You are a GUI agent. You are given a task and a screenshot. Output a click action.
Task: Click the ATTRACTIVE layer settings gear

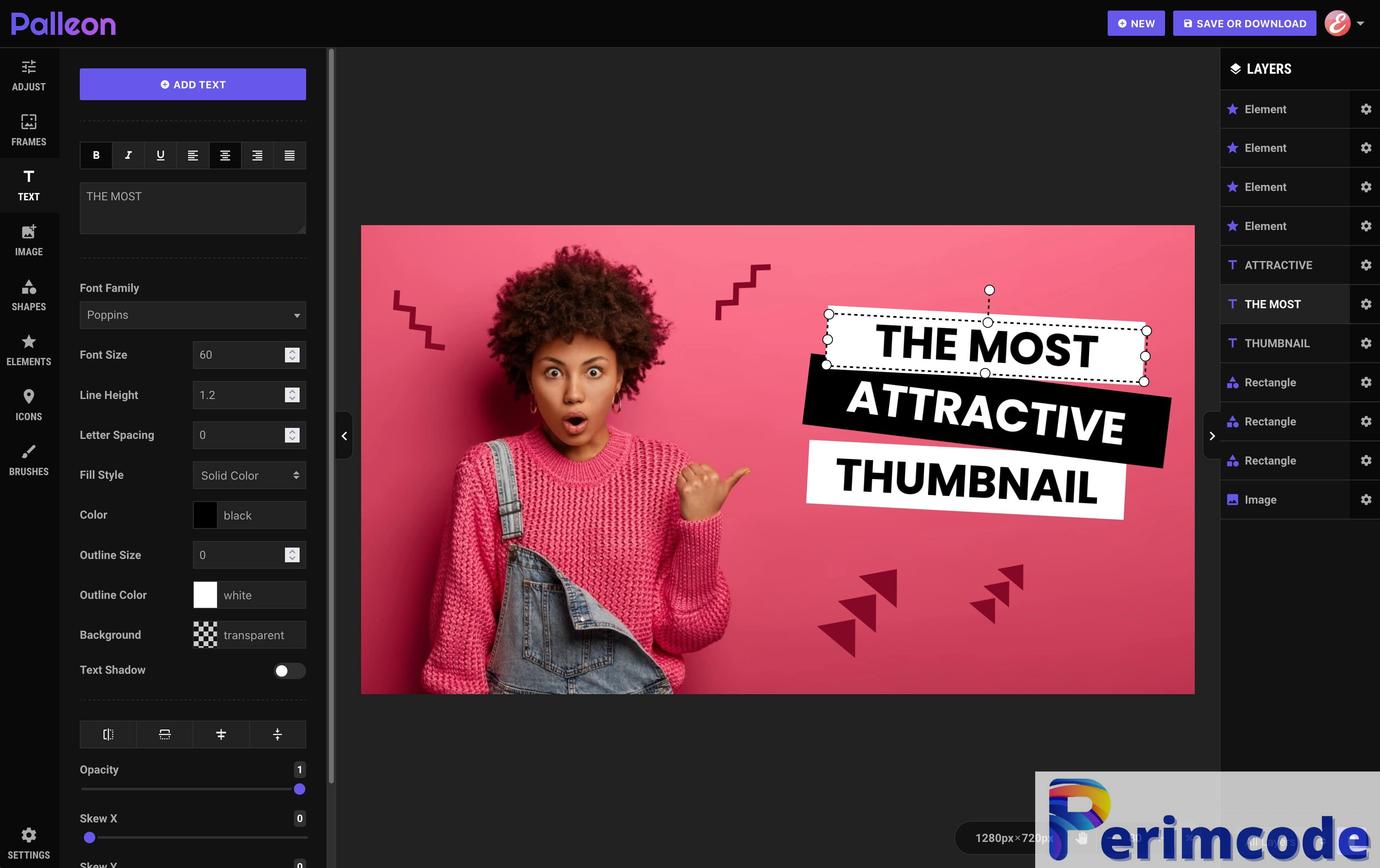click(1365, 264)
